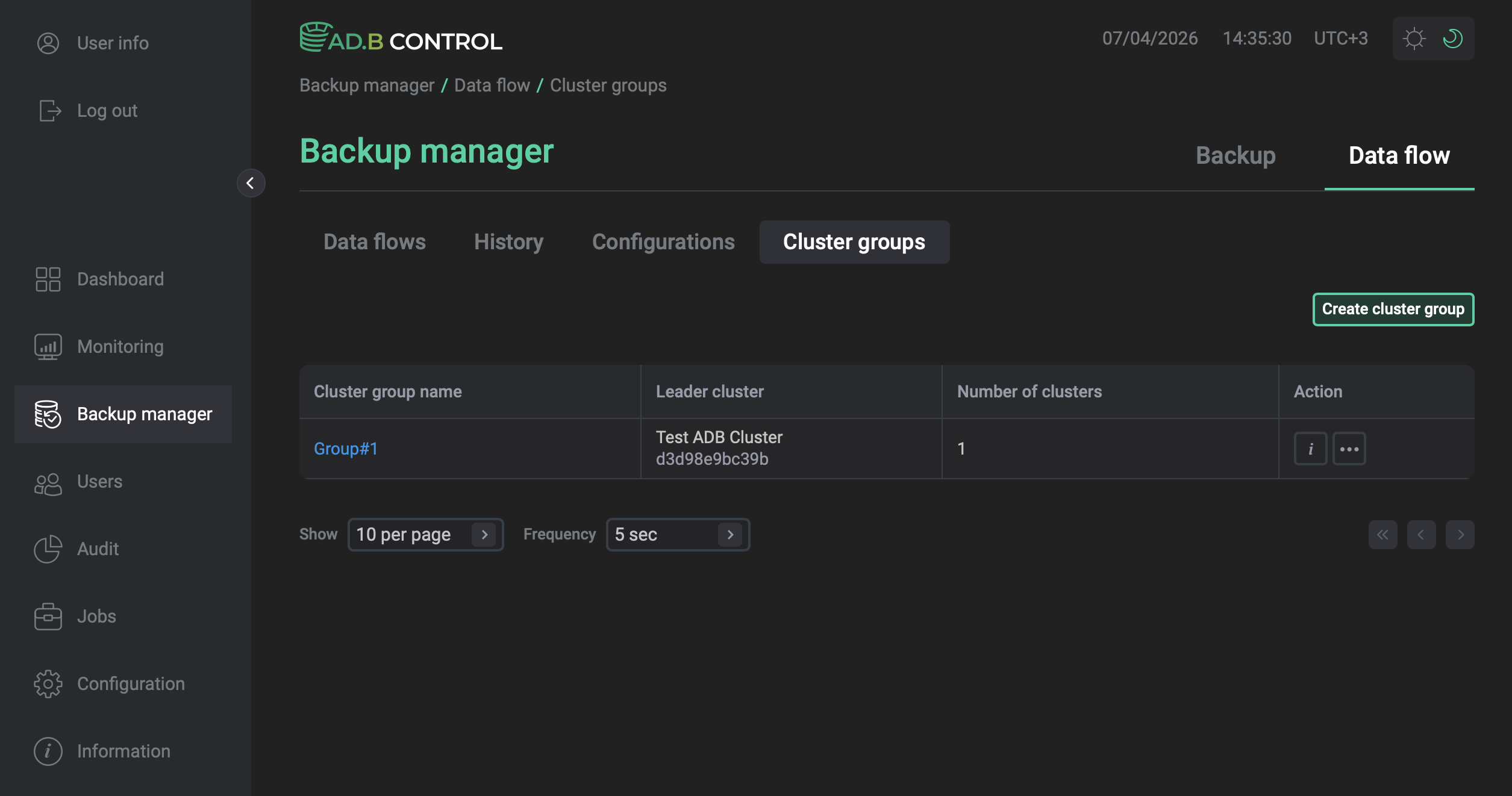This screenshot has height=796, width=1512.
Task: Open the Group#1 cluster group link
Action: [x=345, y=448]
